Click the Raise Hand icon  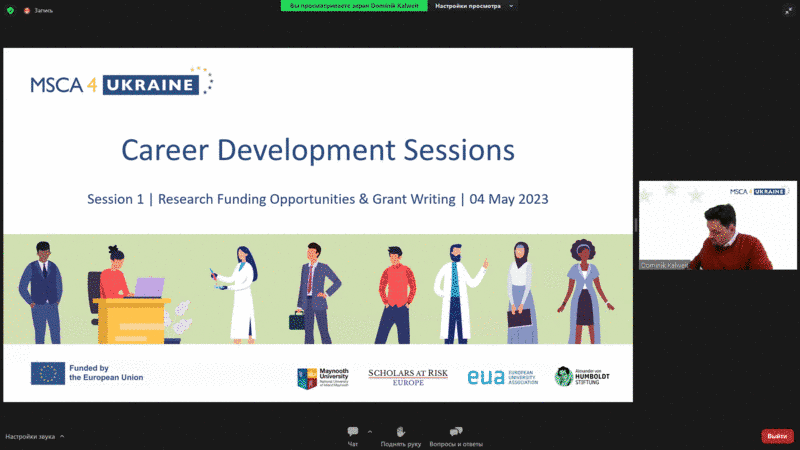400,432
